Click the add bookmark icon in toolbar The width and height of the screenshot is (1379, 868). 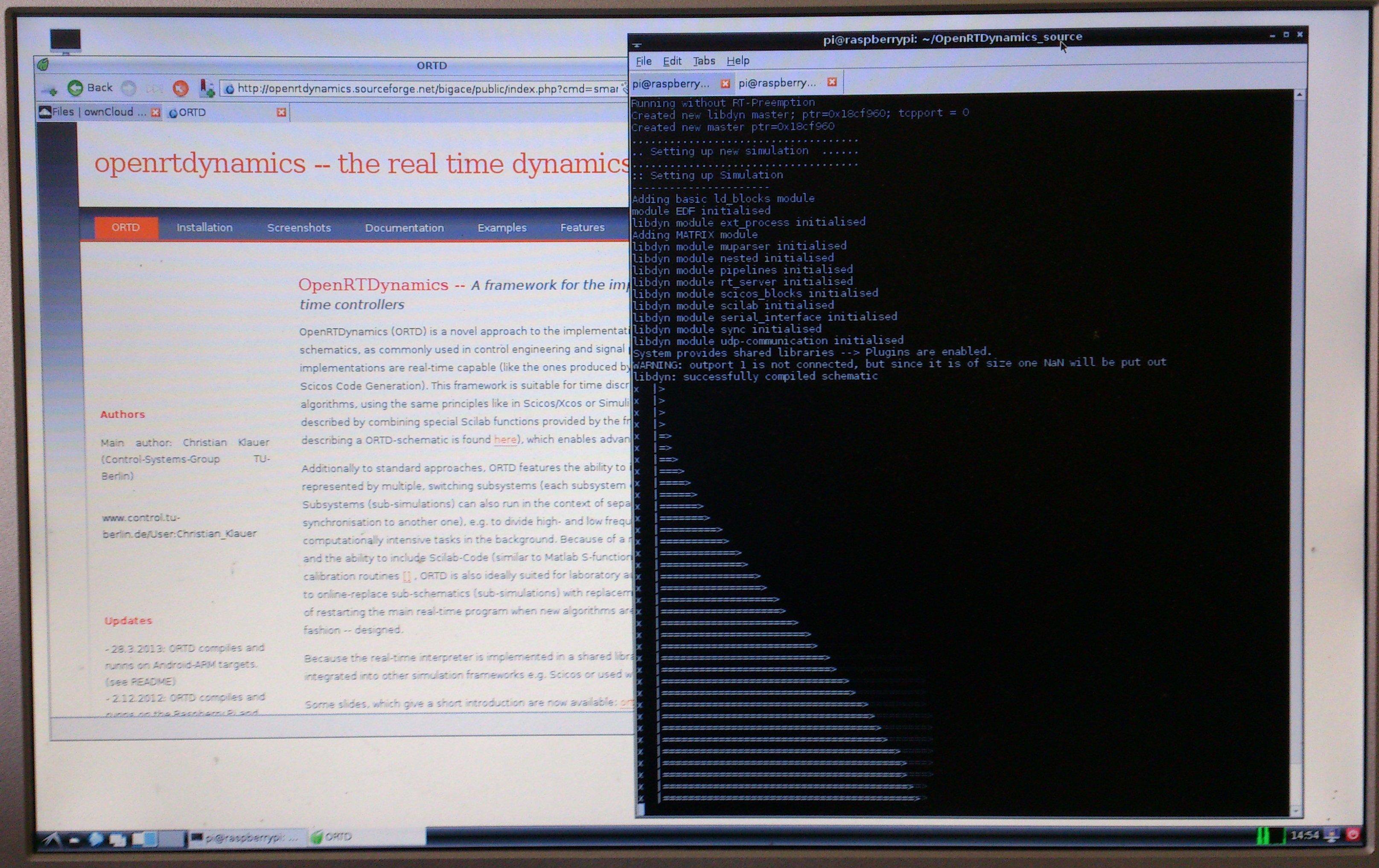coord(207,88)
